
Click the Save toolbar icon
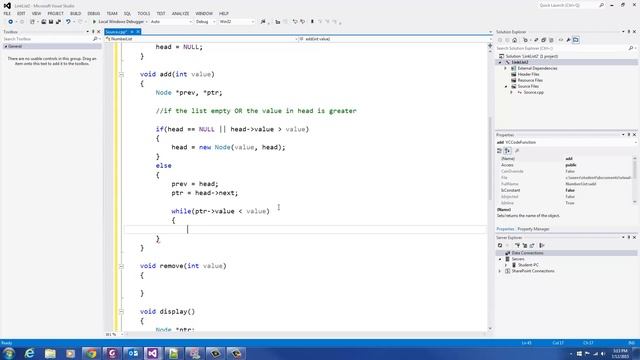tap(51, 22)
